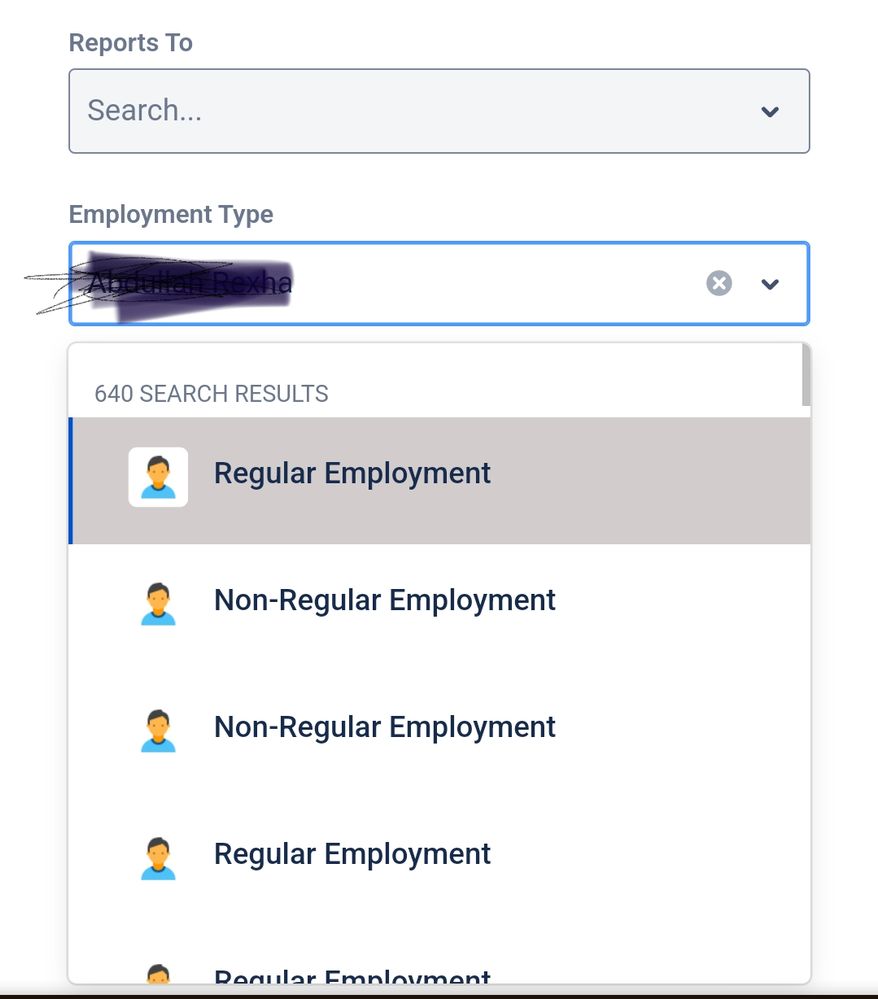The width and height of the screenshot is (878, 999).
Task: Click the first Non-Regular Employment avatar icon
Action: click(x=158, y=603)
